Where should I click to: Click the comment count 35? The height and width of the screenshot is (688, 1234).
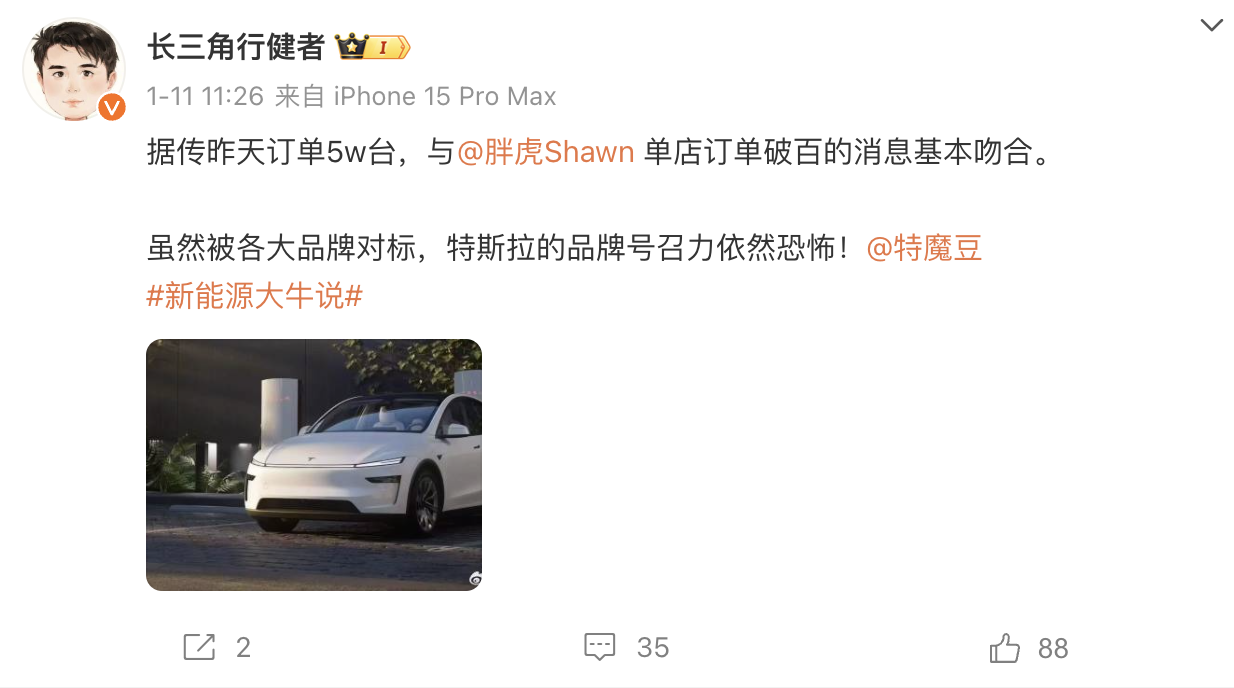tap(653, 648)
